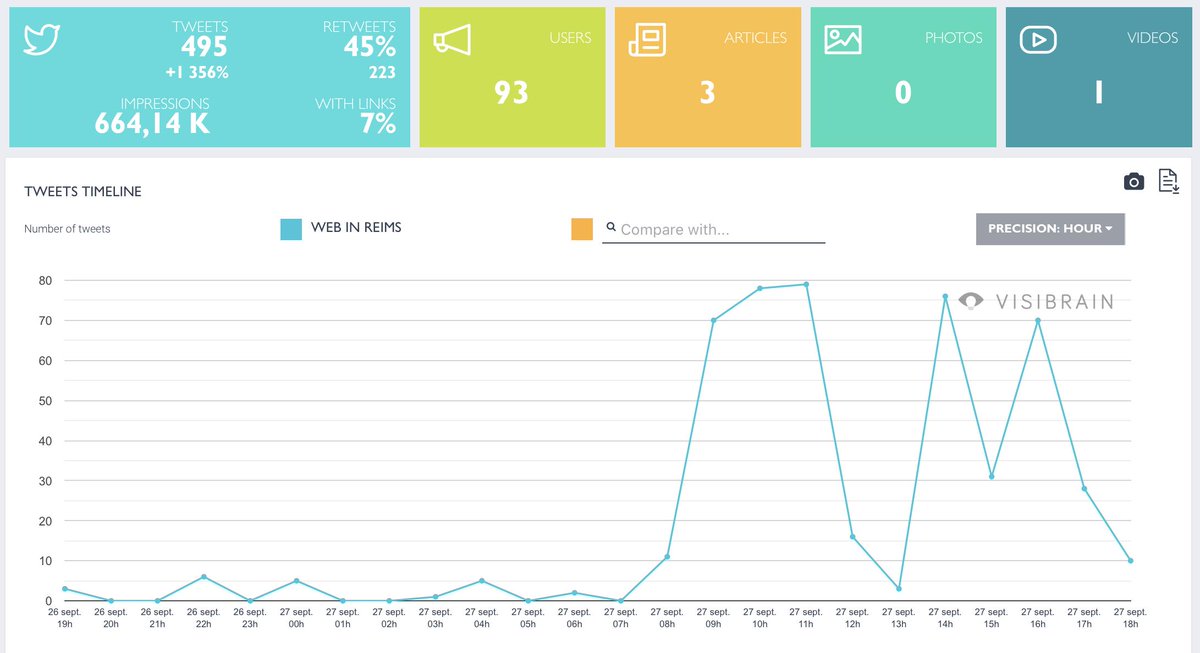Click the teal WEB IN REIMS color square
1200x653 pixels.
(289, 227)
